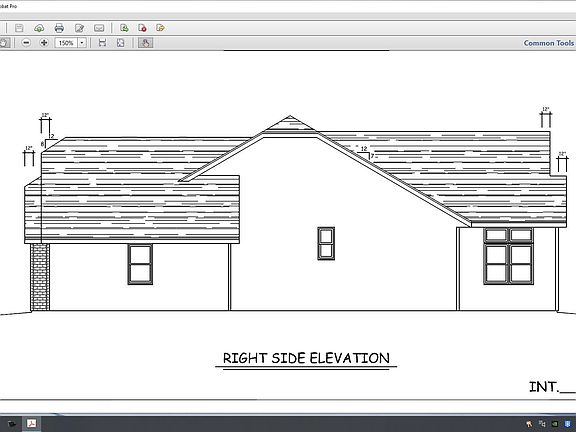Click the email envelope icon

click(x=99, y=28)
